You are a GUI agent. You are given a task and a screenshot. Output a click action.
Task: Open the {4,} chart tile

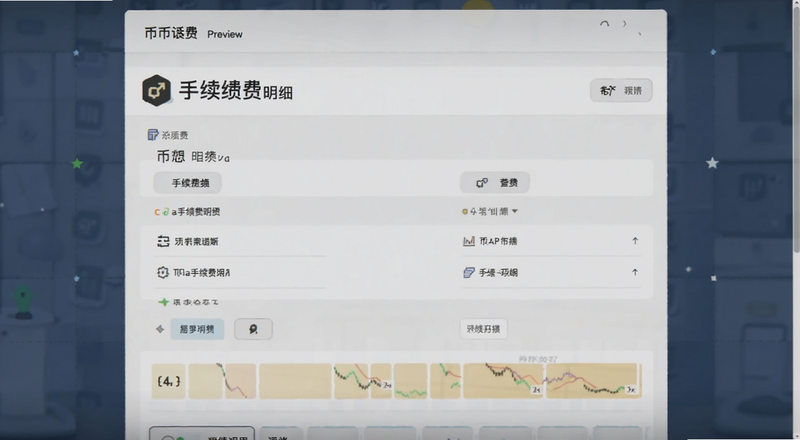(x=168, y=381)
